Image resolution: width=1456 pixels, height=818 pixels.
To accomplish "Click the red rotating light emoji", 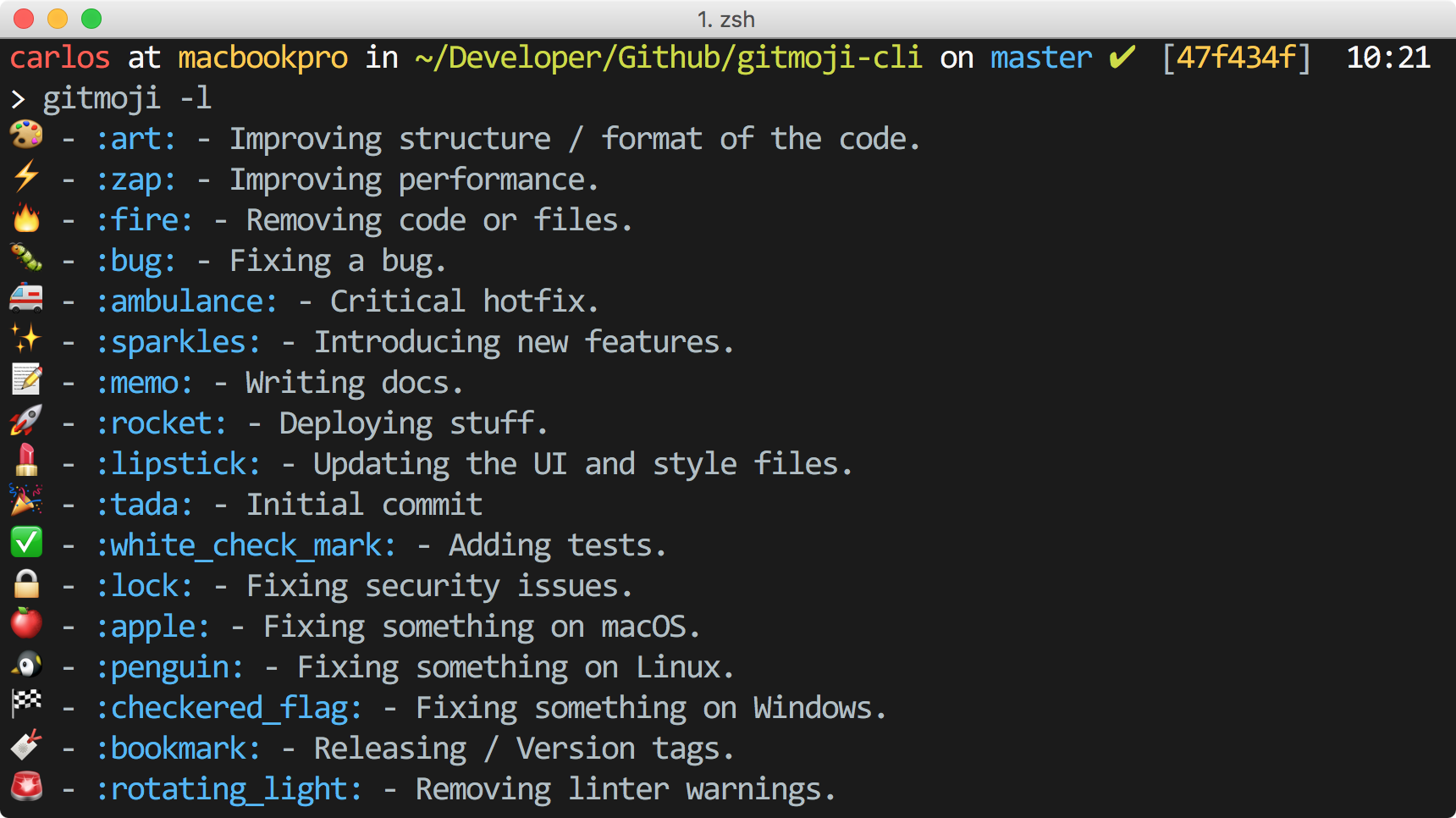I will pyautogui.click(x=26, y=786).
